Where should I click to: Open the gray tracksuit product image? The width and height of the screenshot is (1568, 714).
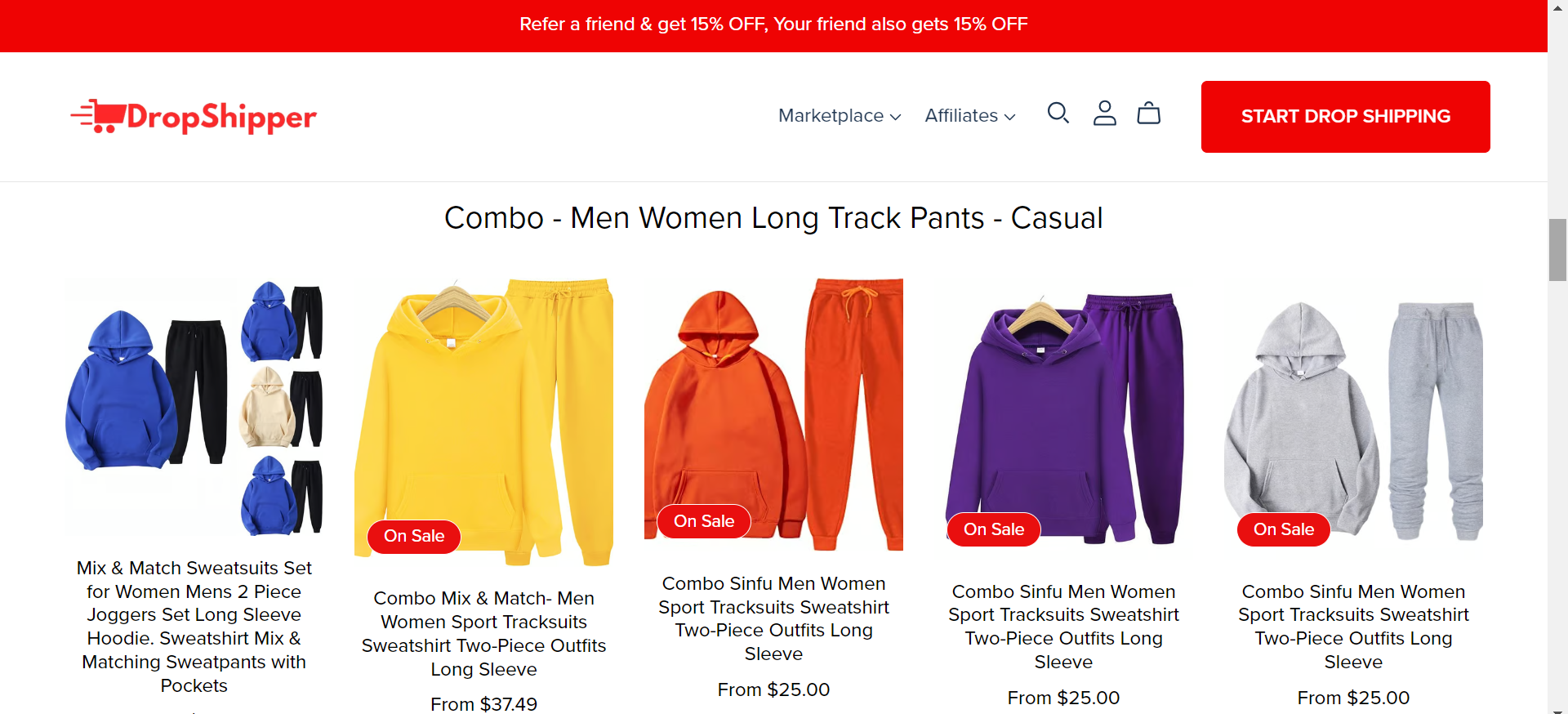[1353, 419]
